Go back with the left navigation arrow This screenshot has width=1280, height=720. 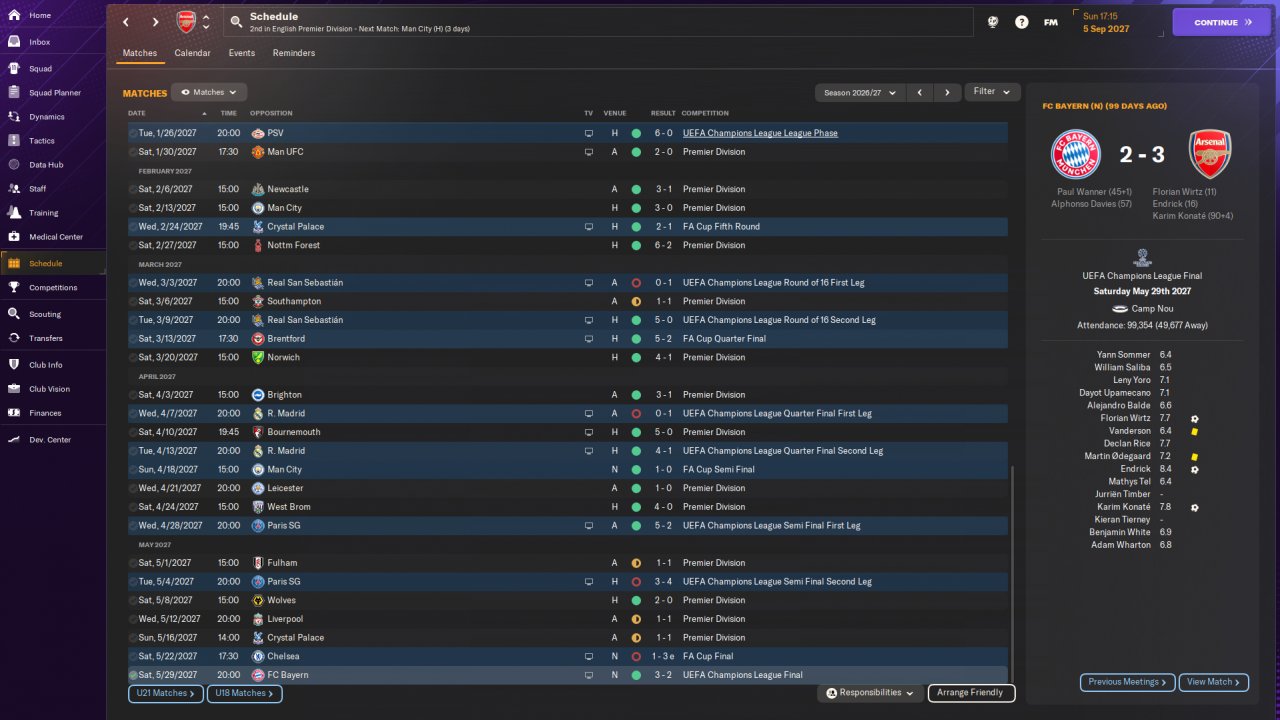[x=126, y=22]
